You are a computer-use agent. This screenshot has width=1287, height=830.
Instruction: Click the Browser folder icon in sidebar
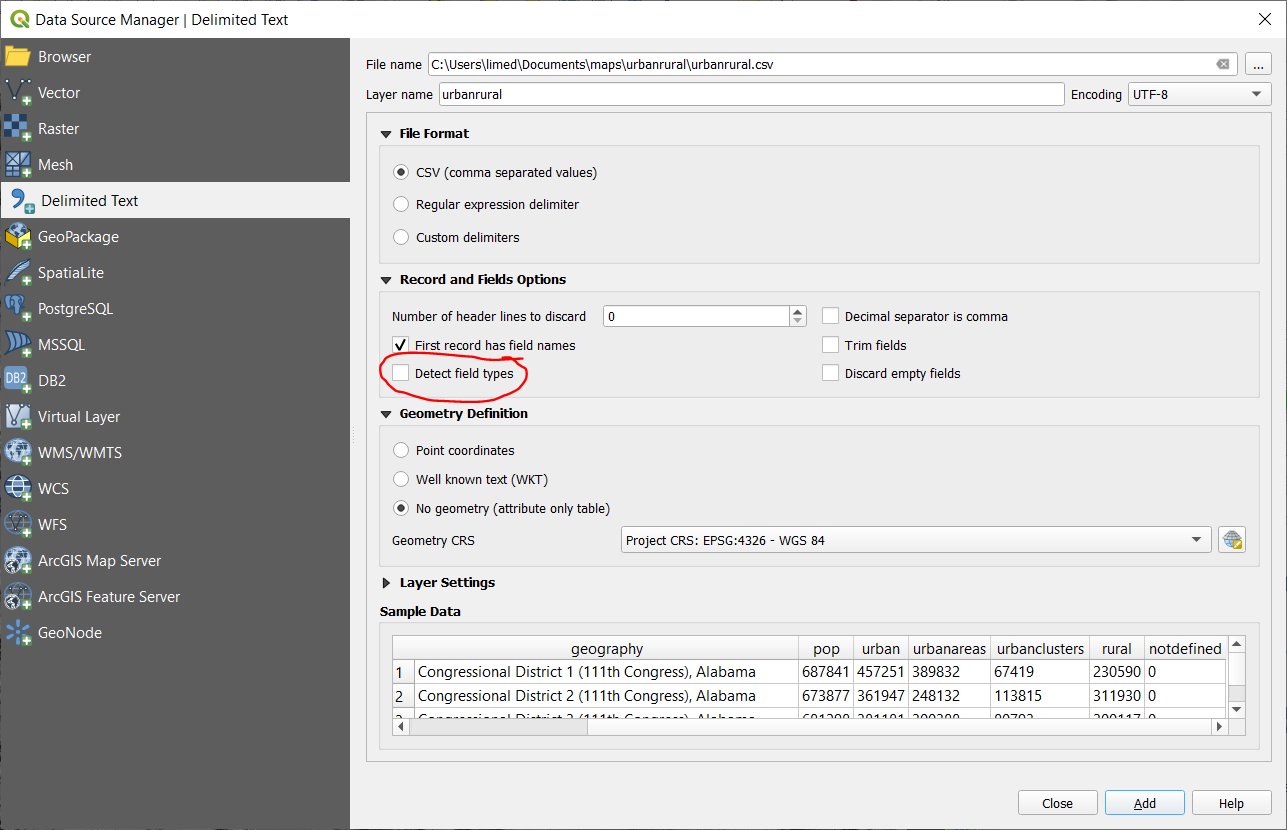18,56
